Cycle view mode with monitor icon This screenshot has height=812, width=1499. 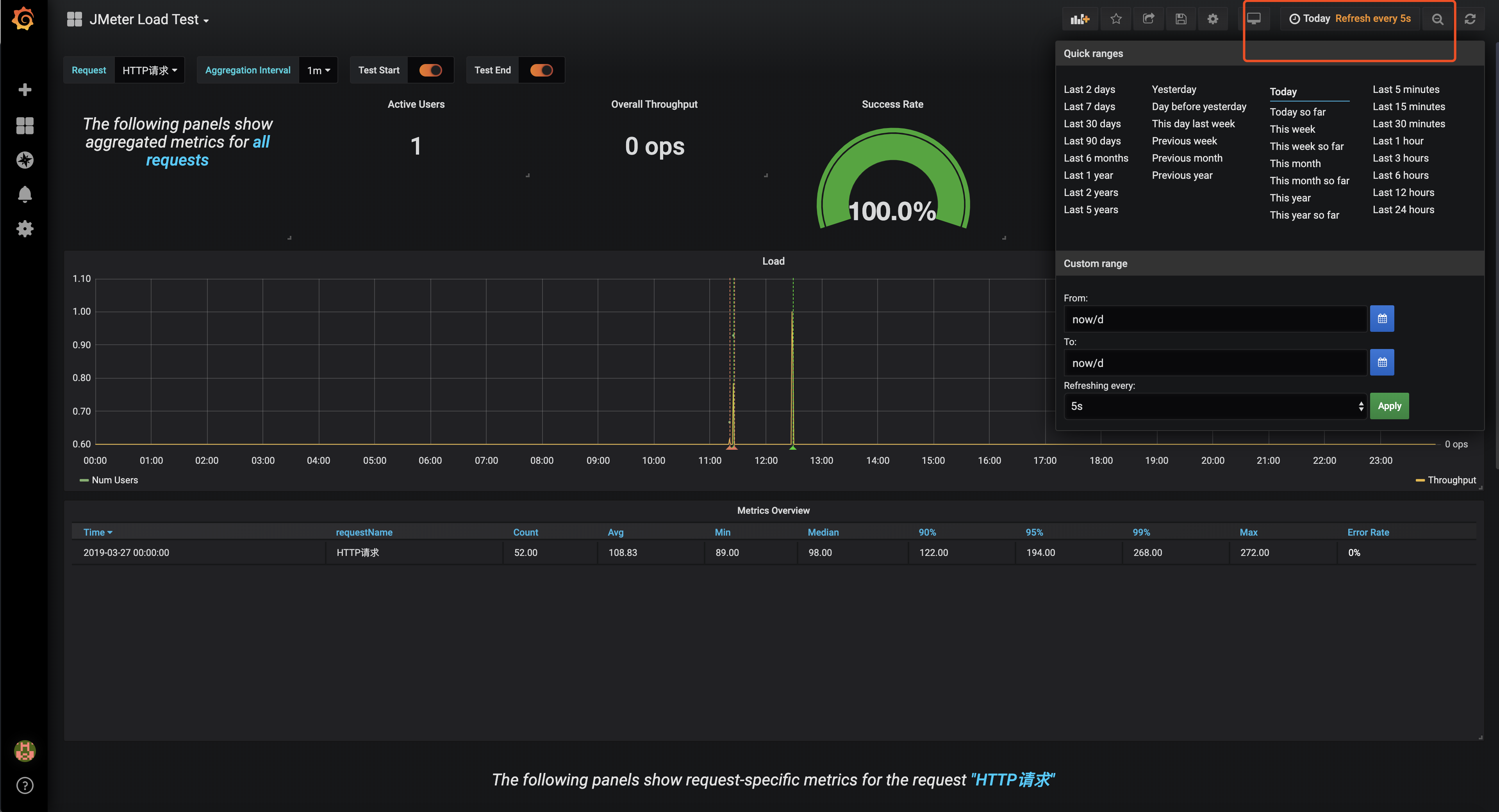[x=1254, y=19]
